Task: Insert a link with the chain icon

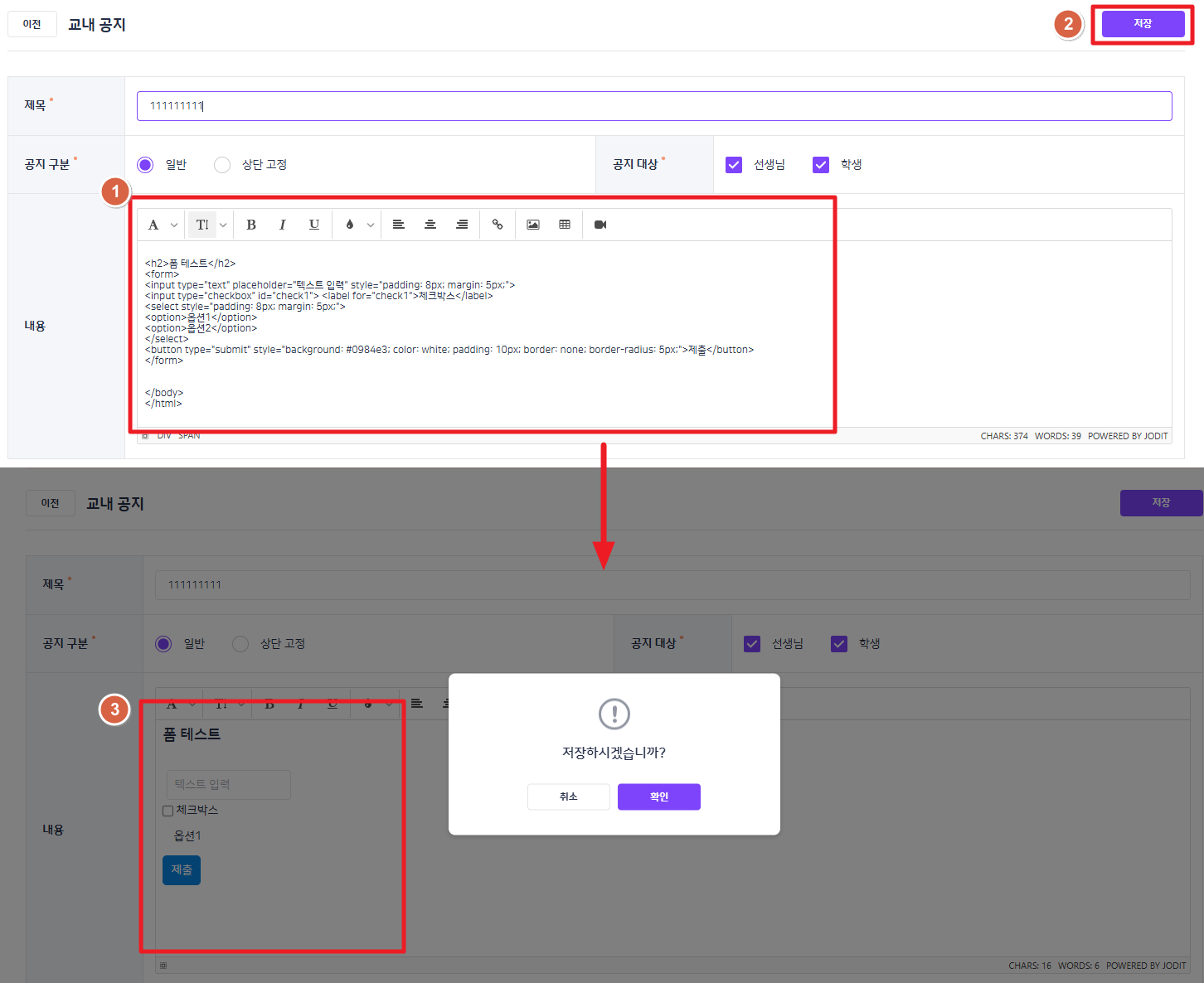Action: 498,225
